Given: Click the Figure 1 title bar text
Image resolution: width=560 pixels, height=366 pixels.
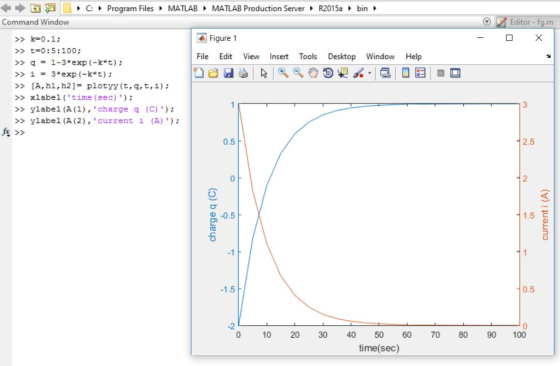Looking at the screenshot, I should [223, 38].
